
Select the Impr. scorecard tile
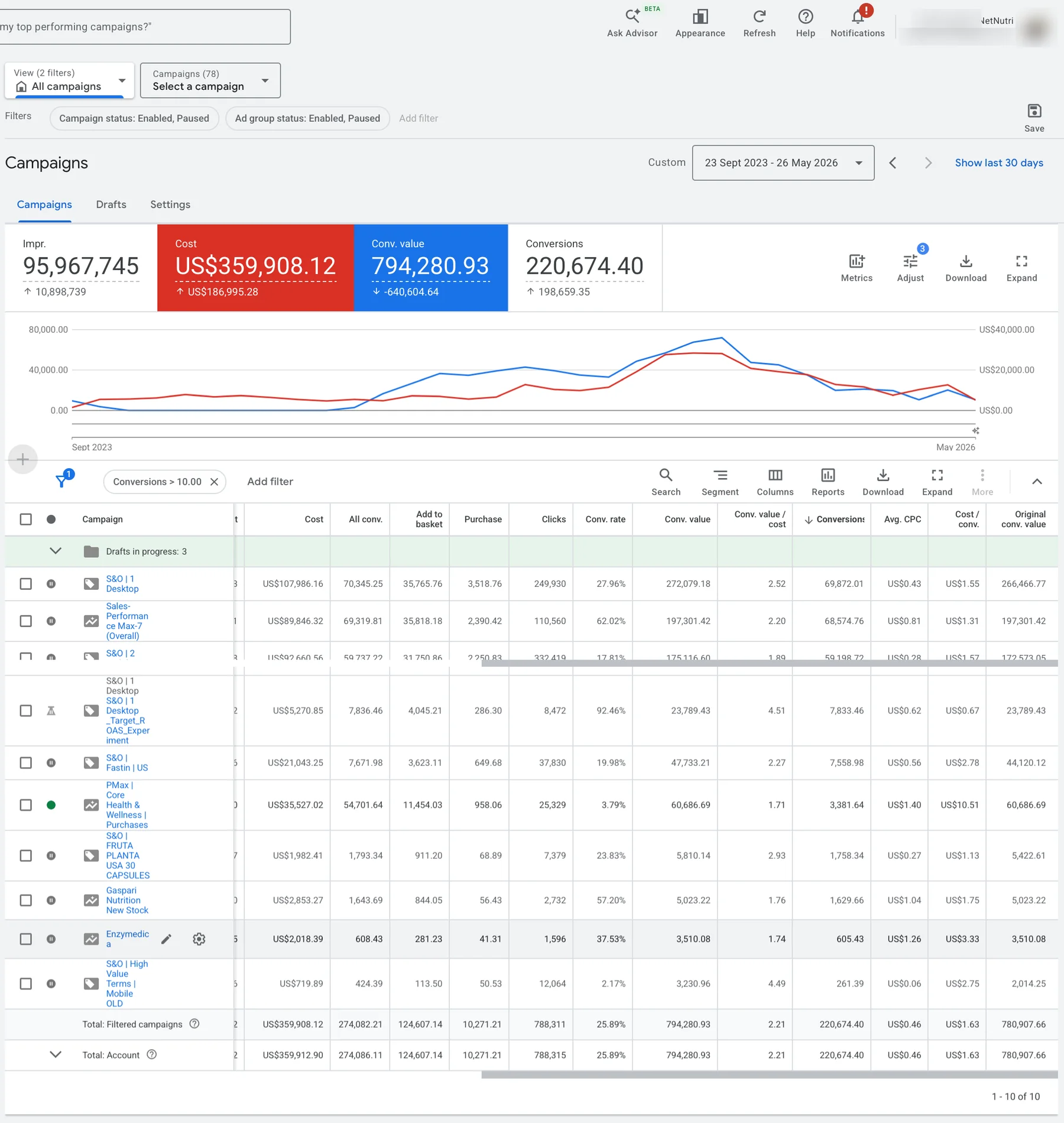tap(81, 268)
